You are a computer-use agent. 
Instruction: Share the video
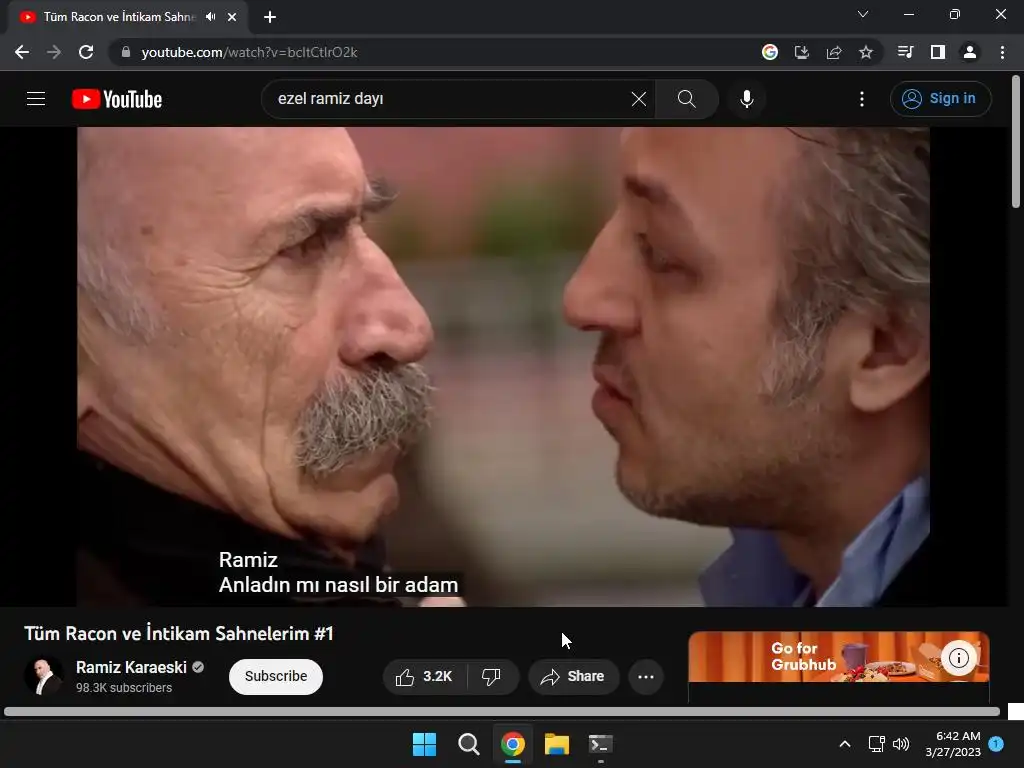click(x=573, y=677)
